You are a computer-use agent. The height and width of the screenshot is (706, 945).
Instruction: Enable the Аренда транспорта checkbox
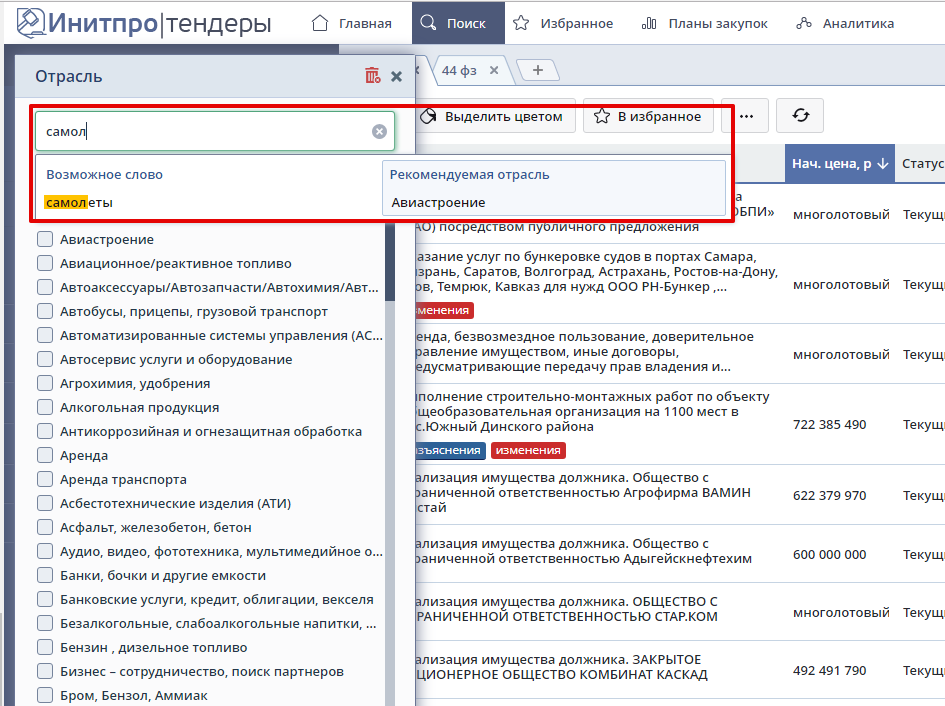tap(45, 480)
